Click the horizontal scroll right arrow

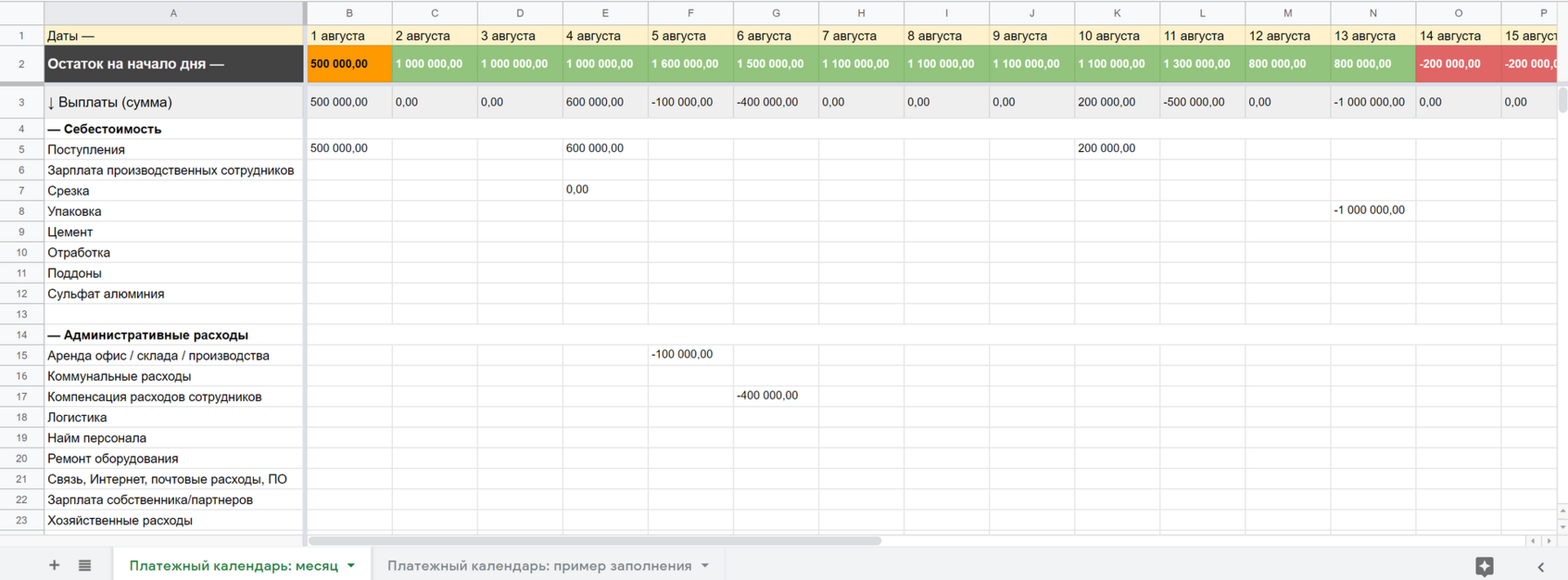tap(1549, 541)
